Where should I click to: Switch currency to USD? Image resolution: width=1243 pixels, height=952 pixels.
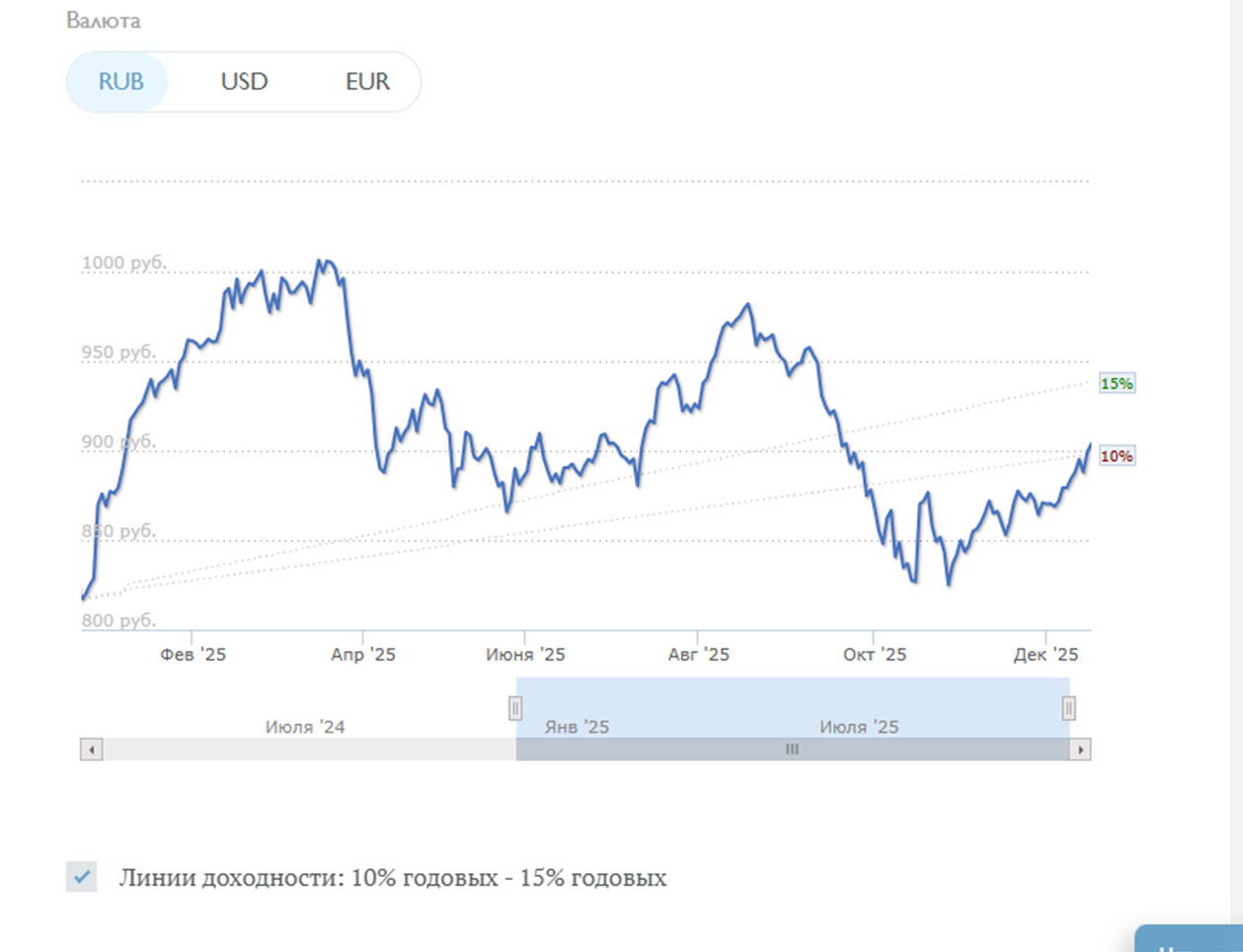tap(244, 82)
